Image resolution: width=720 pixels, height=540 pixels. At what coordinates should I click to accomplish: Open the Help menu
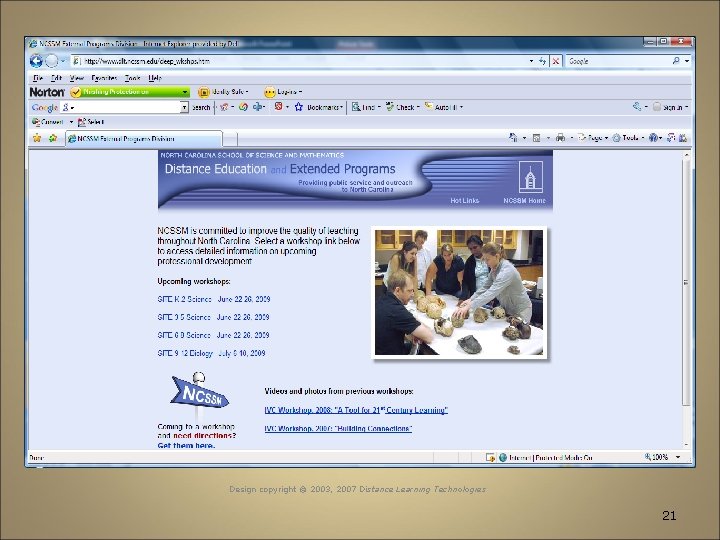point(155,78)
